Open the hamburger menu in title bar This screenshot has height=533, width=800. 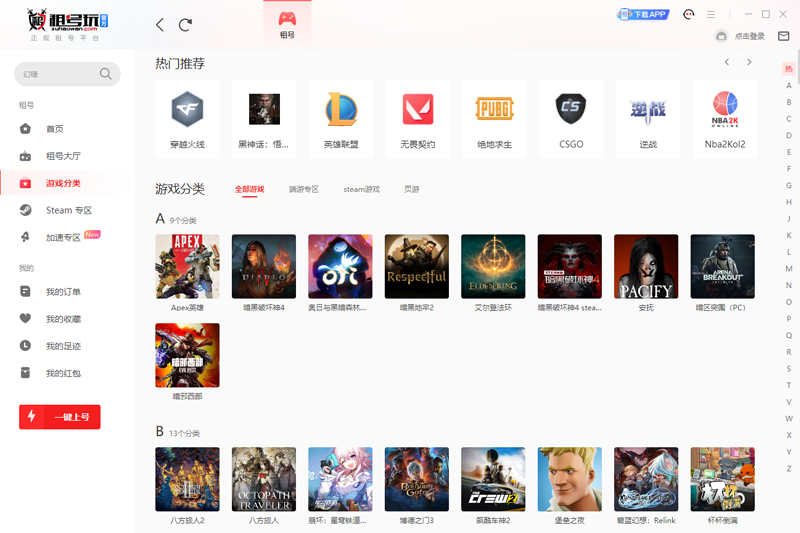pyautogui.click(x=711, y=14)
